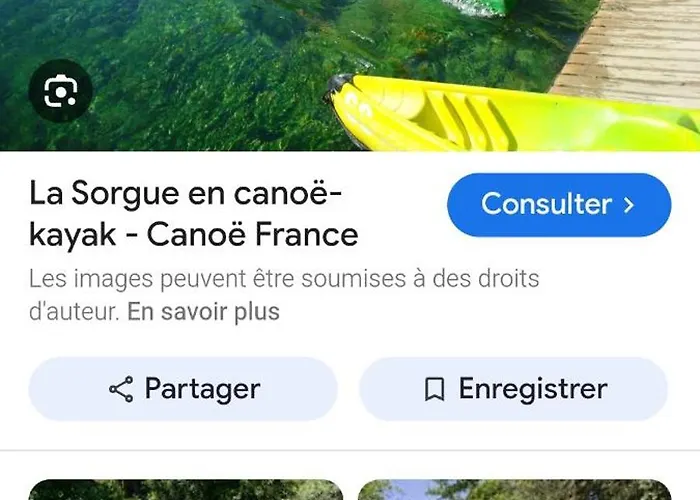The width and height of the screenshot is (700, 500).
Task: Visit the page via the Consulter button
Action: (559, 205)
